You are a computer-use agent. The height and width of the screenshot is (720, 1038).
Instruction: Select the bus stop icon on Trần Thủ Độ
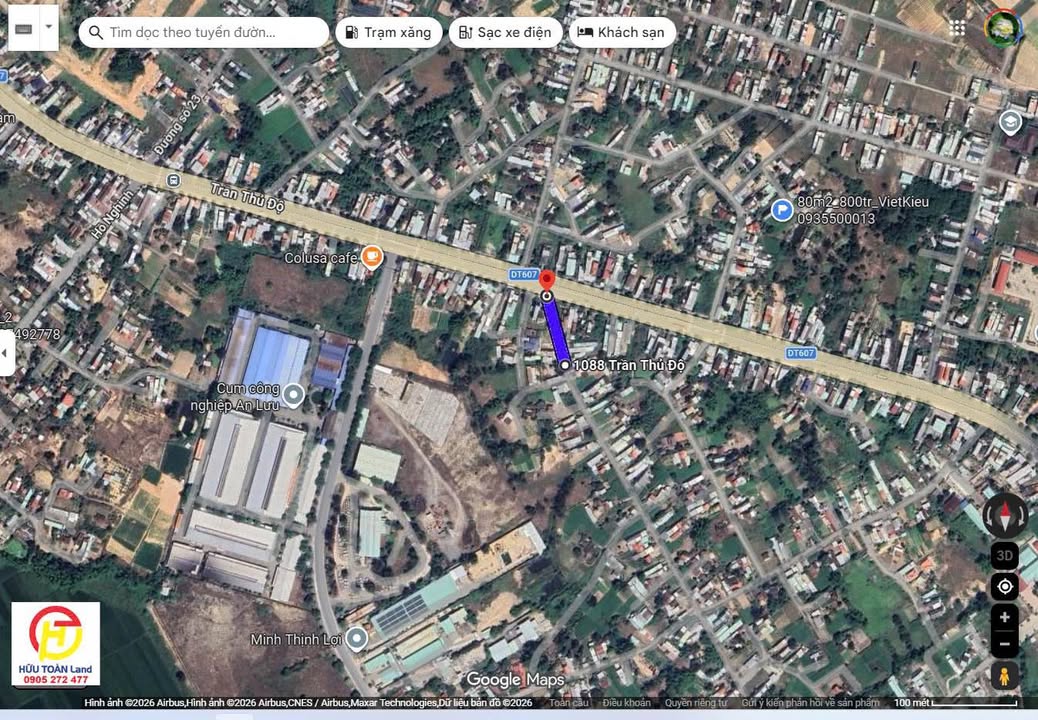[174, 180]
